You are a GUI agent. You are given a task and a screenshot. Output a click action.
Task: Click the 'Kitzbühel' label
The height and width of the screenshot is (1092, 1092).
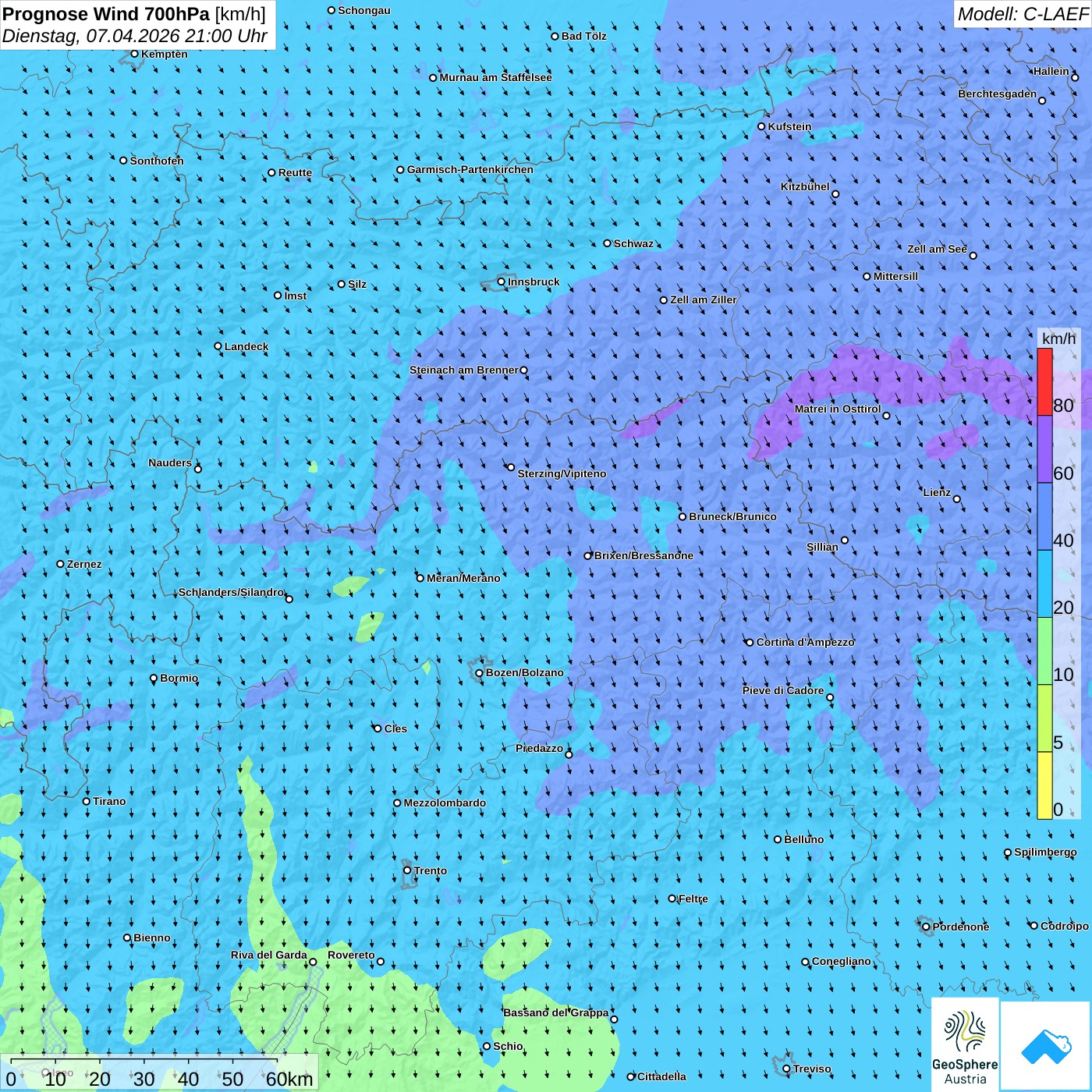pos(805,186)
